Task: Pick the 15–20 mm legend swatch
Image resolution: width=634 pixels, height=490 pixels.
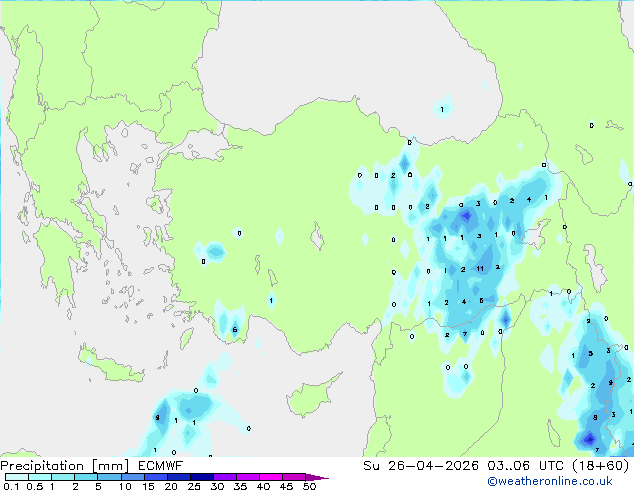Action: coord(156,477)
